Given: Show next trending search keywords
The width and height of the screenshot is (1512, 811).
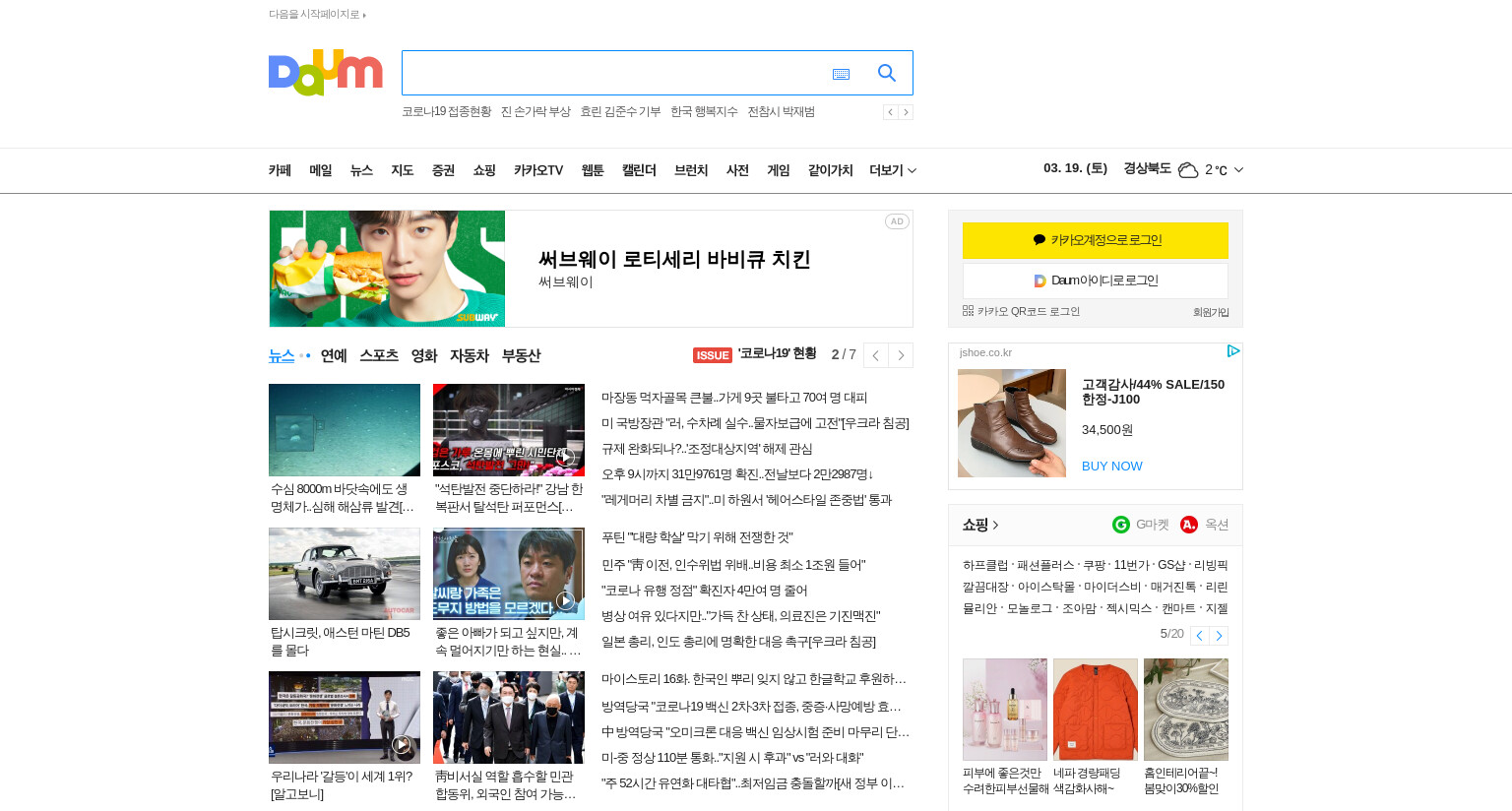Looking at the screenshot, I should point(906,112).
